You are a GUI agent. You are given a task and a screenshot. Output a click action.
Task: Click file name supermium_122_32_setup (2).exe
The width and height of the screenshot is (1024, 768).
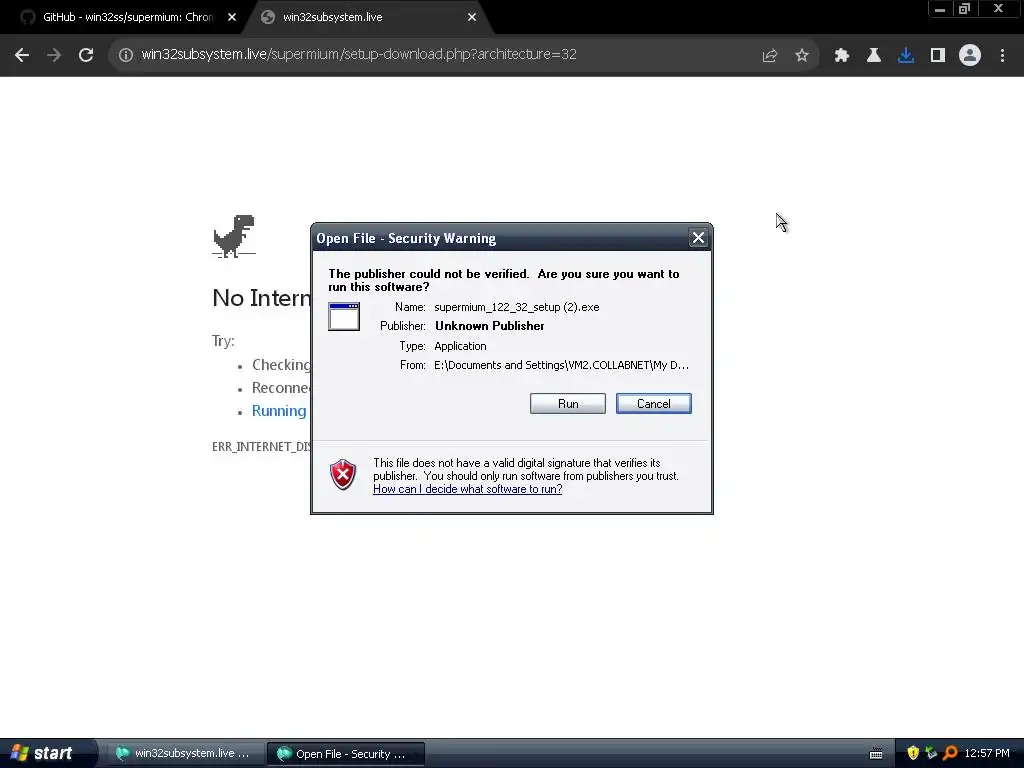pos(517,307)
